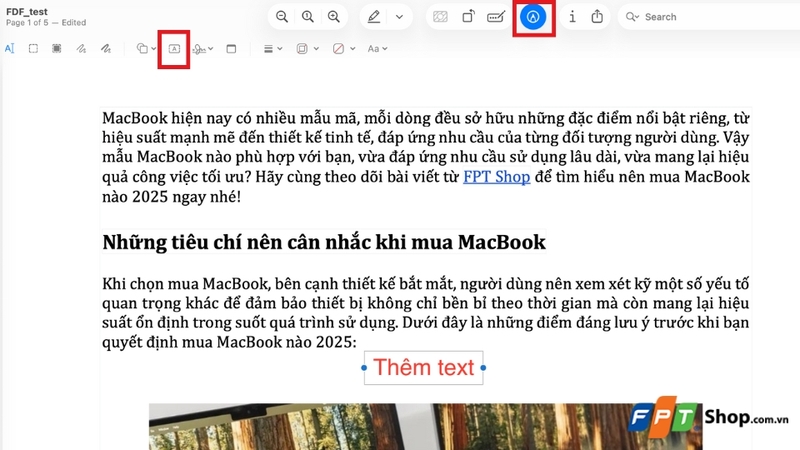Screen dimensions: 800x450
Task: Click heading "Những tiêu chí nên cân nhắc"
Action: (324, 242)
